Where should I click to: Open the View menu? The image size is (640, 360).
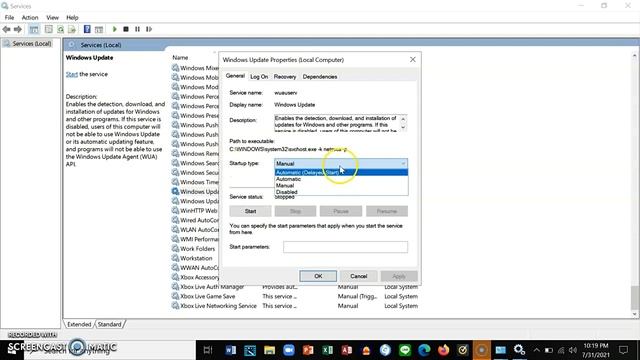[x=52, y=18]
